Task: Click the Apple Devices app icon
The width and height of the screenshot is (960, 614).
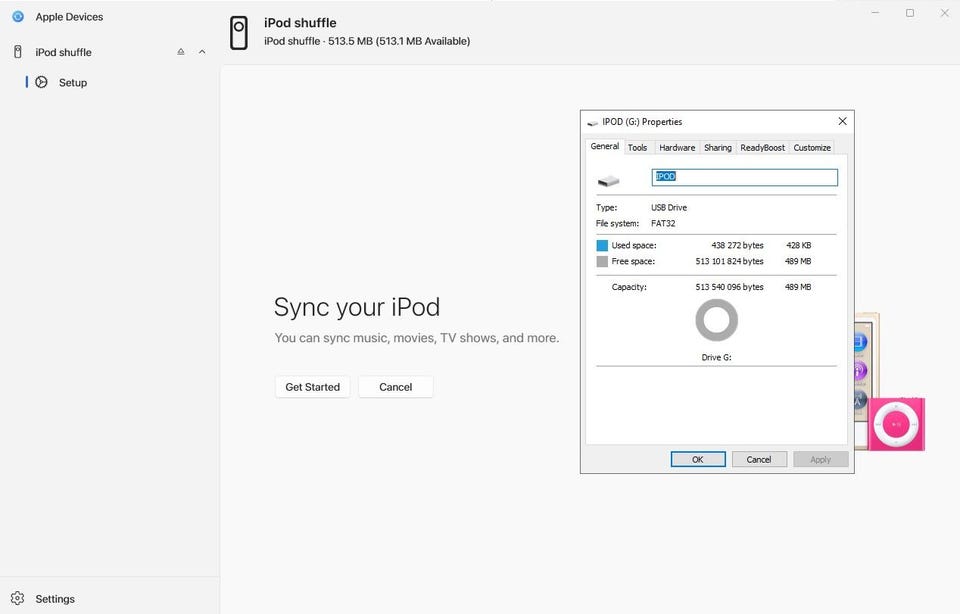Action: 18,17
